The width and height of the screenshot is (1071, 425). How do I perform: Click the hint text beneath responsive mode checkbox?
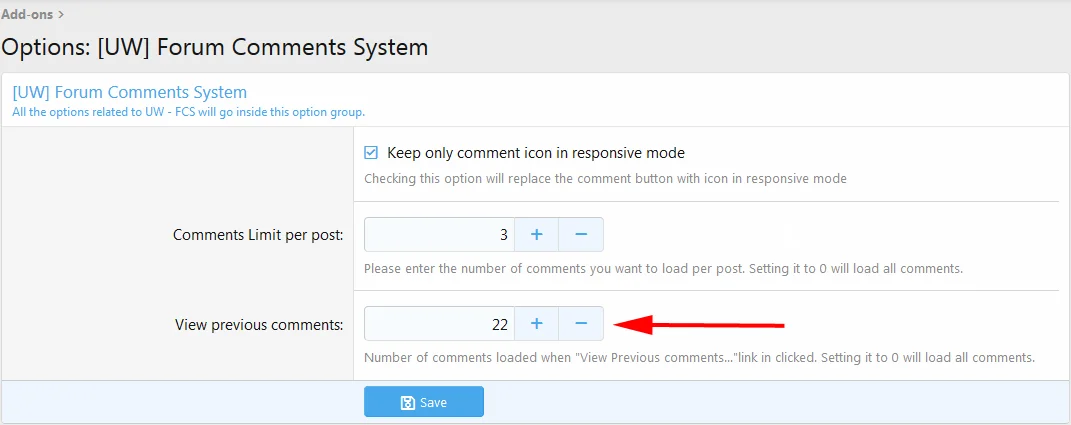pyautogui.click(x=605, y=179)
